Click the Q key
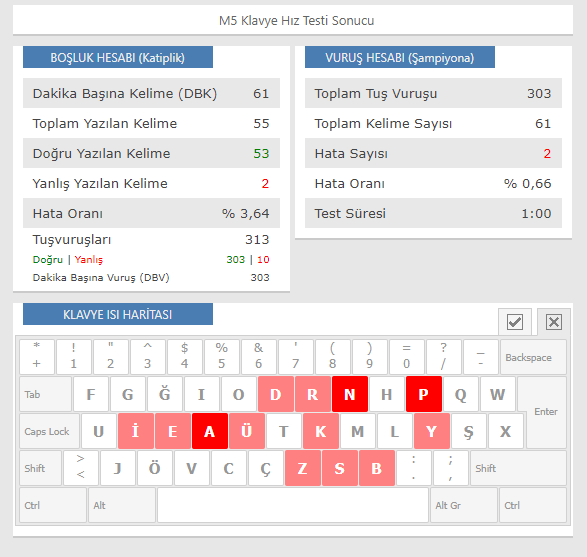 pyautogui.click(x=461, y=394)
